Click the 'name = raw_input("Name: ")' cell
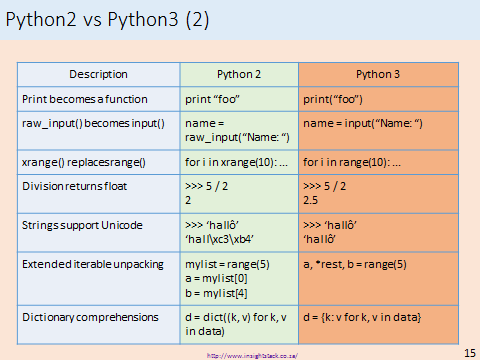Image resolution: width=480 pixels, height=360 pixels. pyautogui.click(x=239, y=131)
